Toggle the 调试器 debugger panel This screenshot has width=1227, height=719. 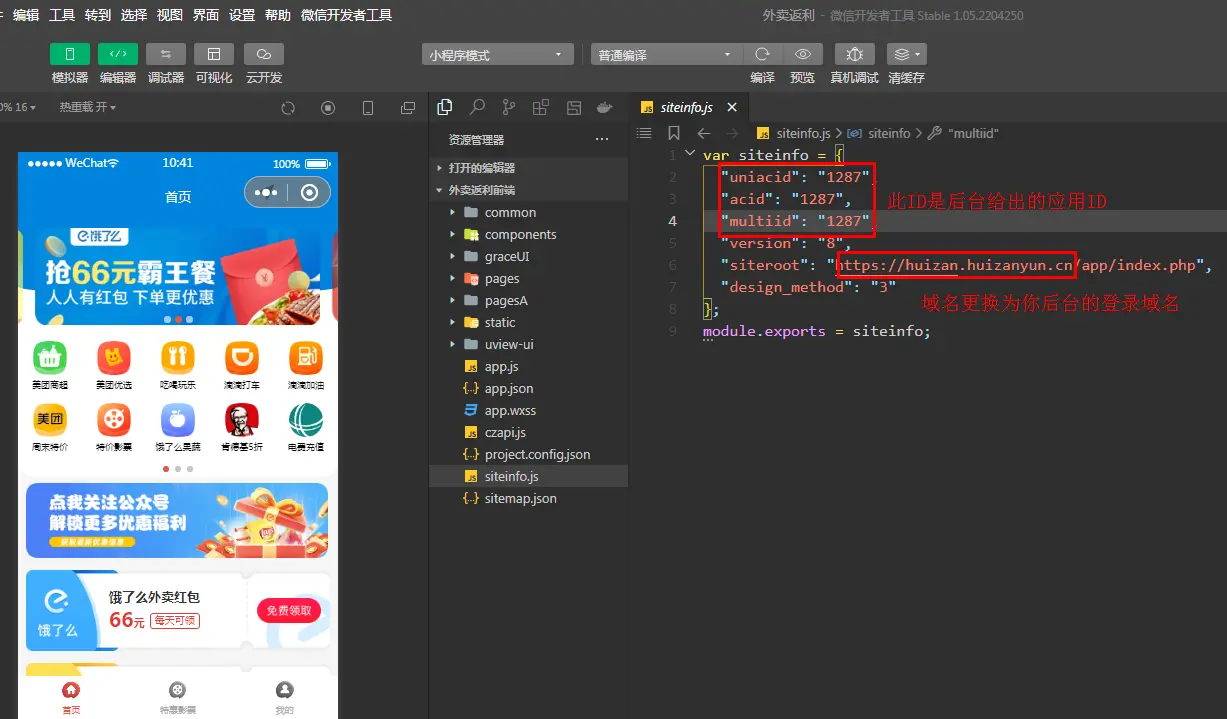point(166,54)
